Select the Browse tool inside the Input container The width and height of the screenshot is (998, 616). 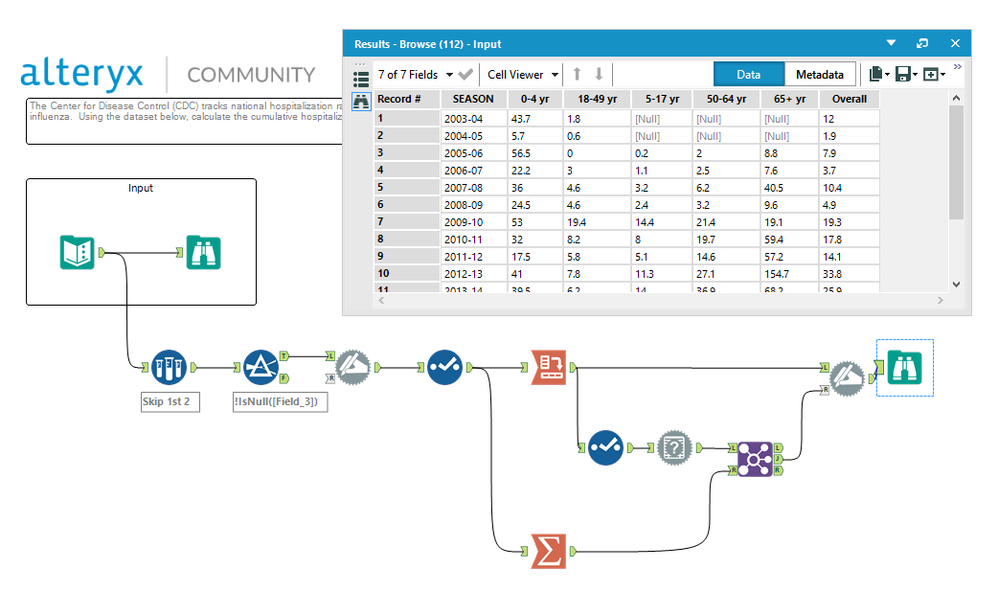point(204,253)
